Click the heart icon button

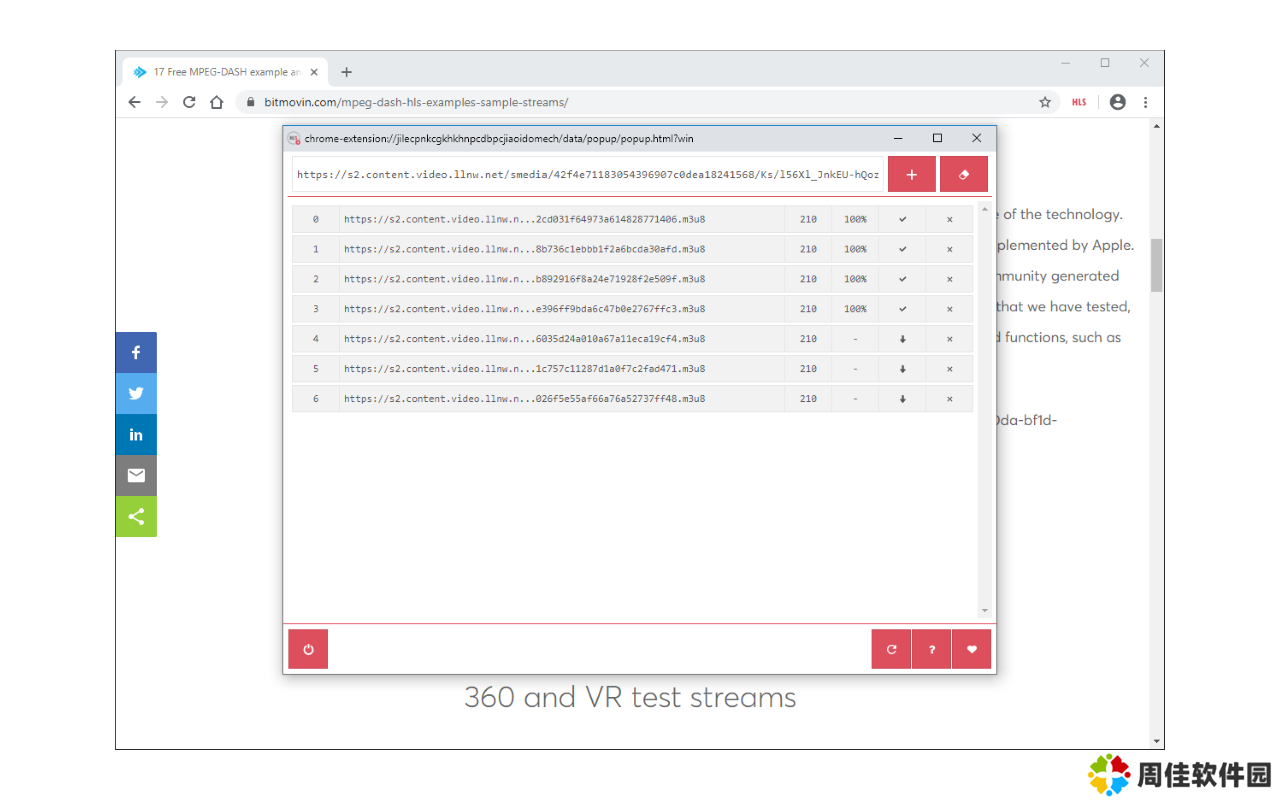pyautogui.click(x=971, y=649)
